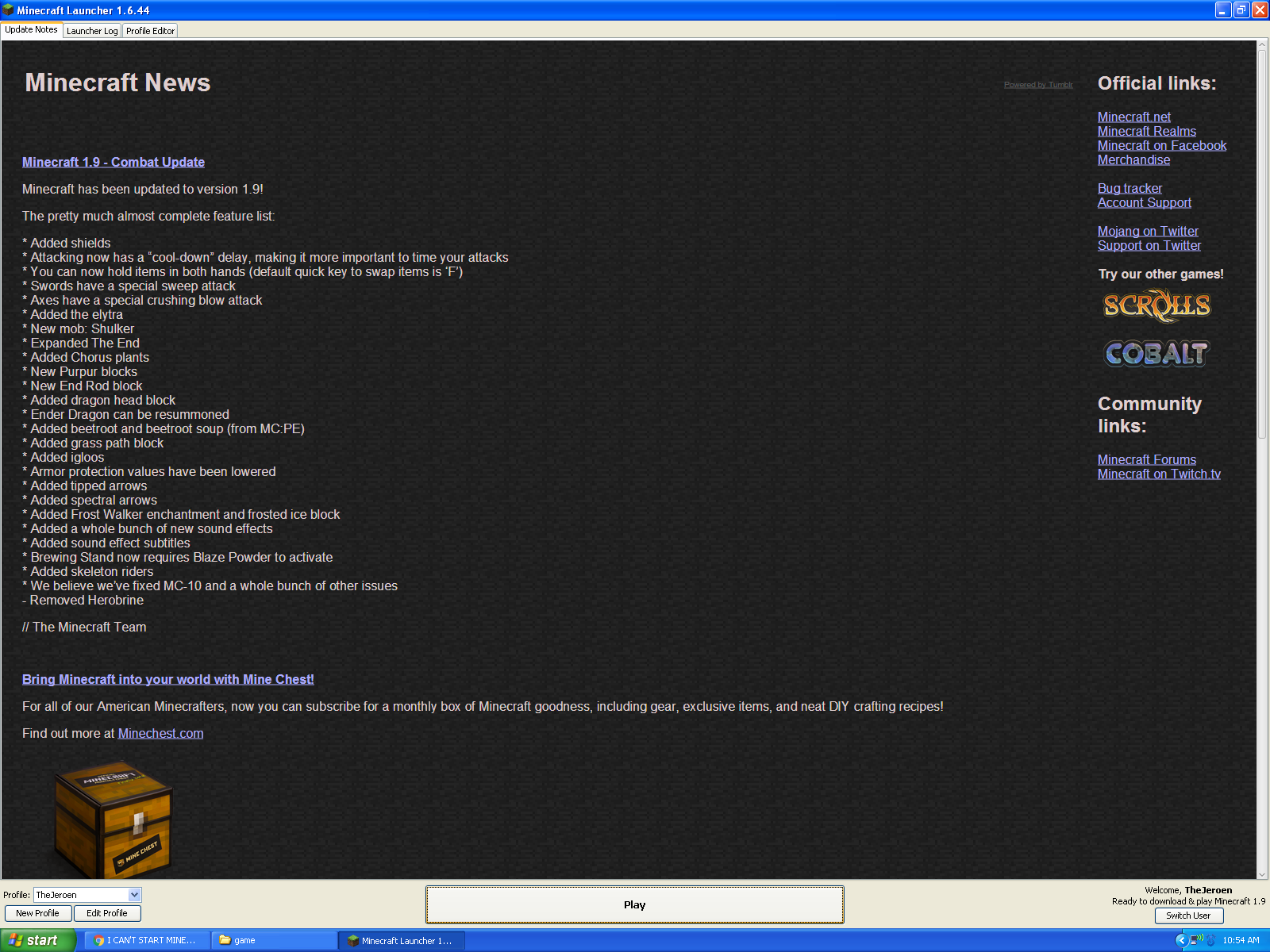Open the Profile Editor tab
This screenshot has width=1270, height=952.
tap(150, 31)
